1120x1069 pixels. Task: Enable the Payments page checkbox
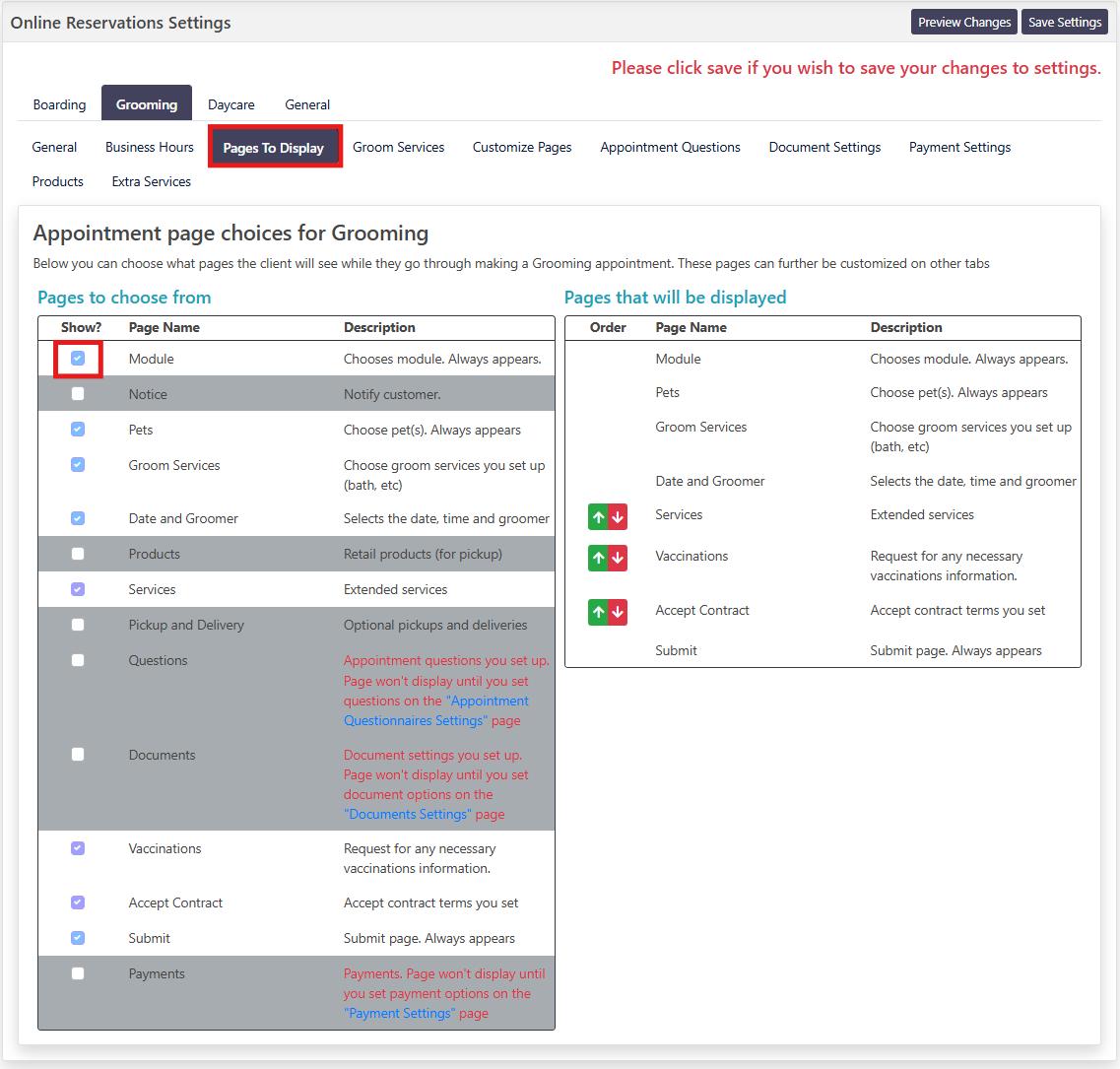[78, 973]
